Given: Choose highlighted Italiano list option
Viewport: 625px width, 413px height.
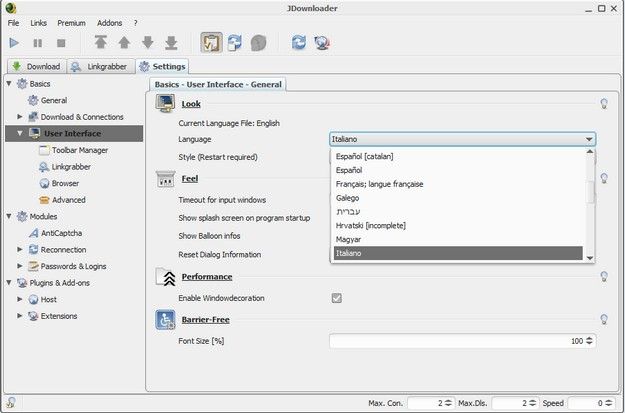Looking at the screenshot, I should click(x=458, y=253).
